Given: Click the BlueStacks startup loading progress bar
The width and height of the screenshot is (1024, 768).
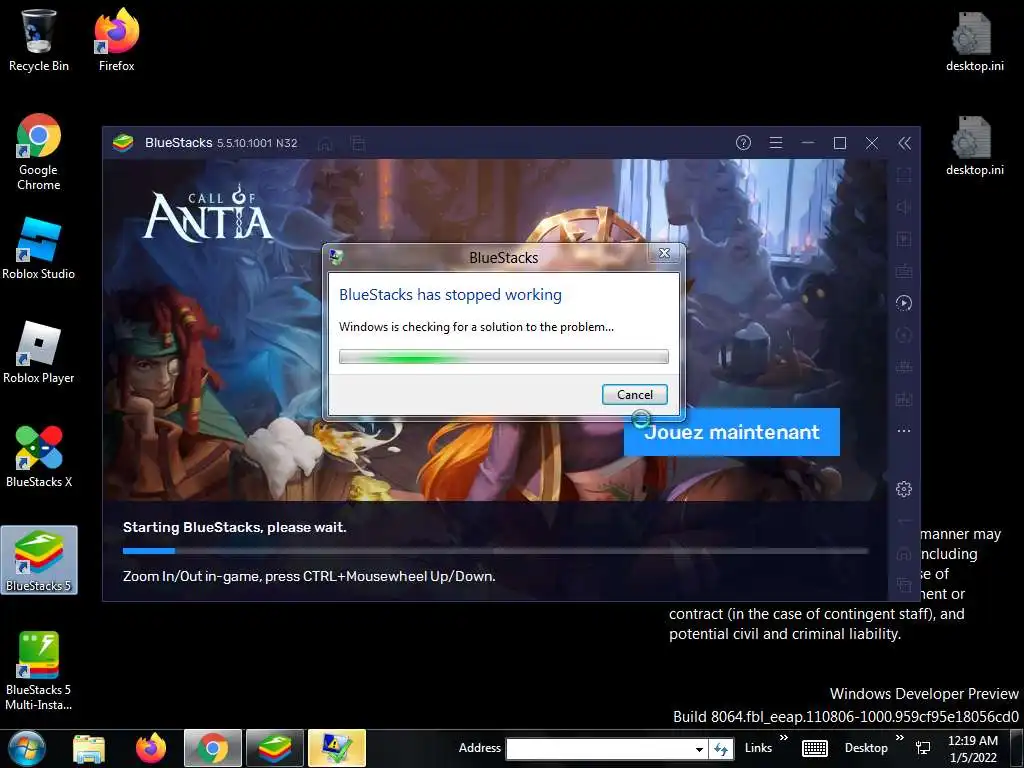Looking at the screenshot, I should click(496, 551).
